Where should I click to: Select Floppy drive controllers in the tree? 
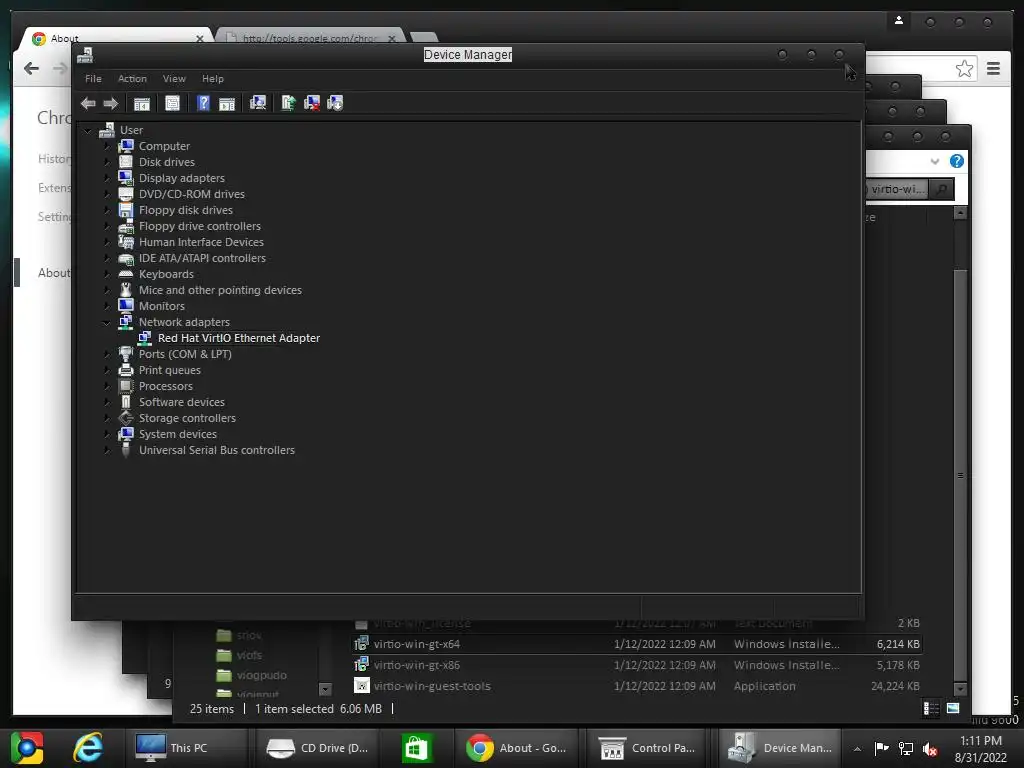tap(200, 226)
